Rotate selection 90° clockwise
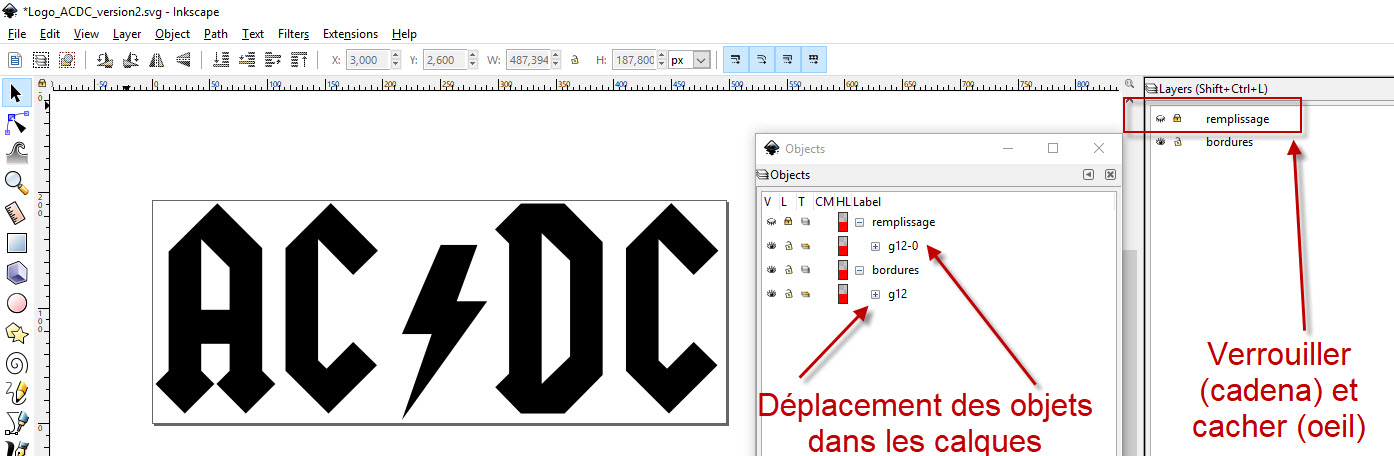Screen dimensions: 1394x456 point(130,60)
